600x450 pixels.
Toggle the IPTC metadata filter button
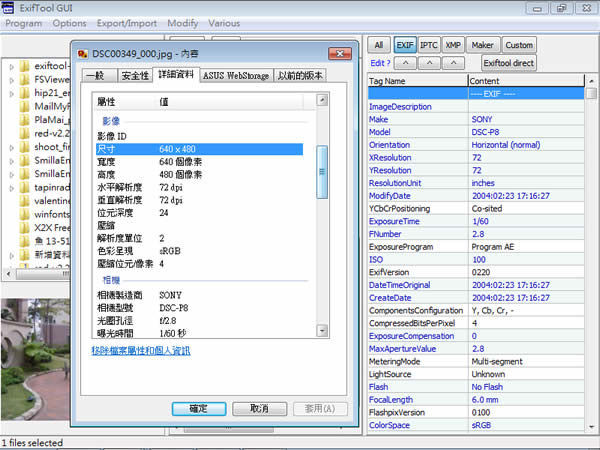coord(430,45)
